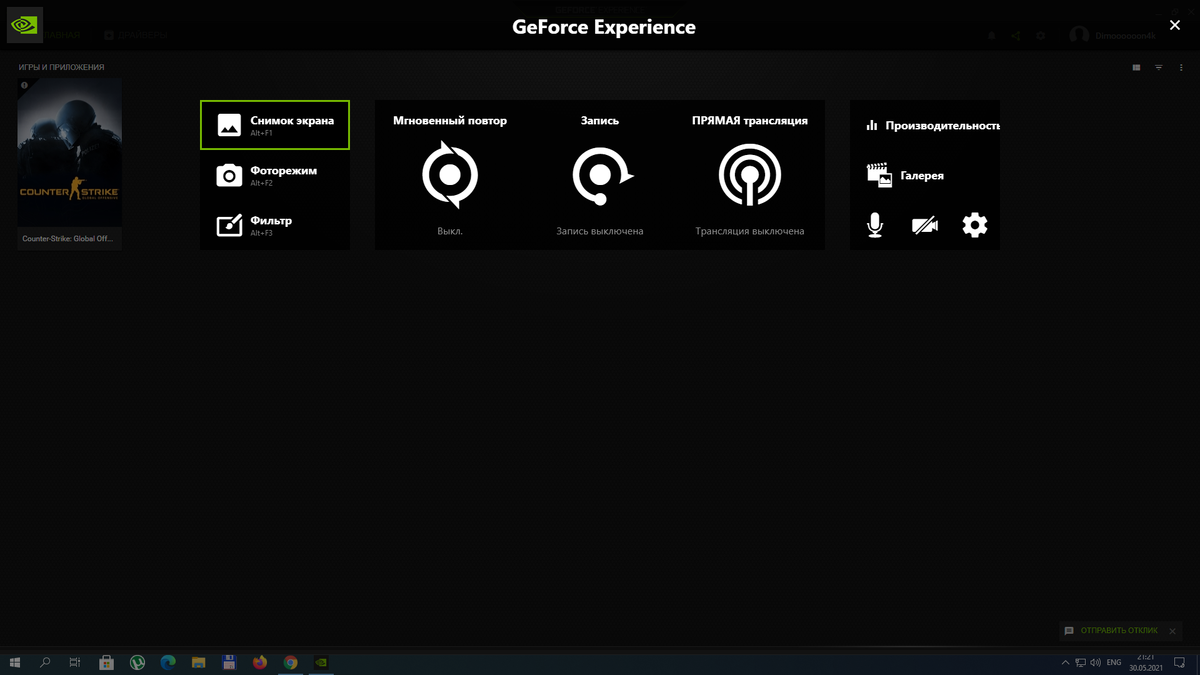Click the Выкл. status text

450,231
